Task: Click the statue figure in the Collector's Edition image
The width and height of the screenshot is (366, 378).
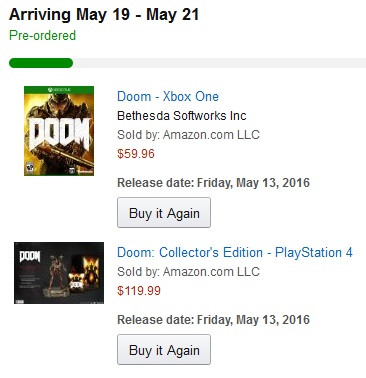Action: pos(56,277)
